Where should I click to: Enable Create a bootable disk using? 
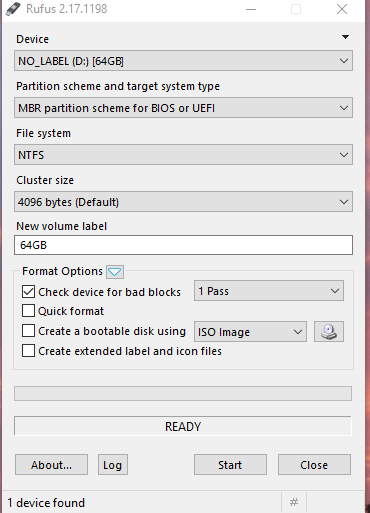click(28, 331)
